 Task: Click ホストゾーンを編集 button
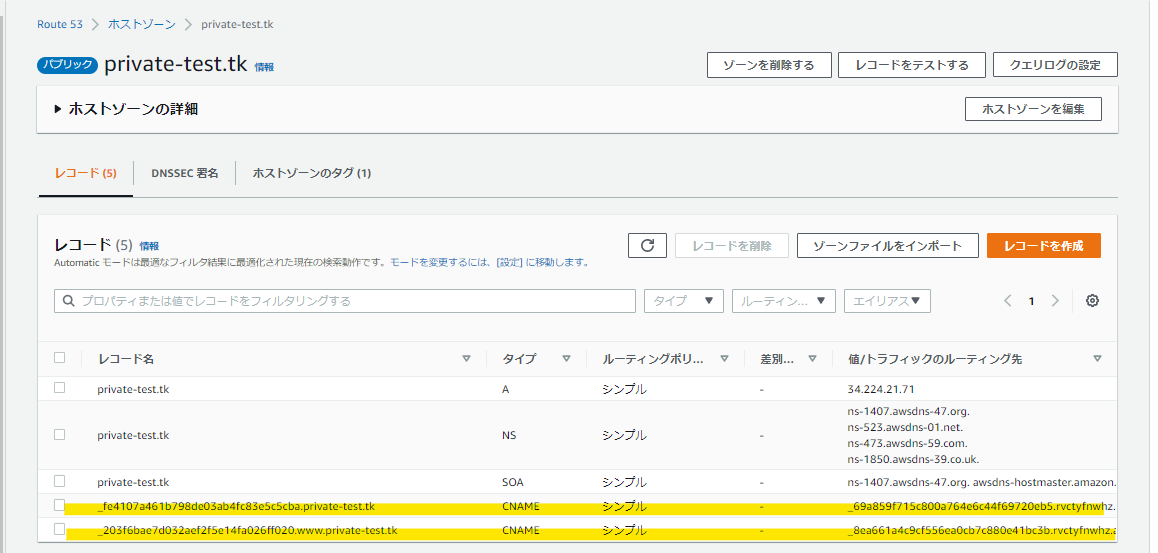pos(1033,109)
